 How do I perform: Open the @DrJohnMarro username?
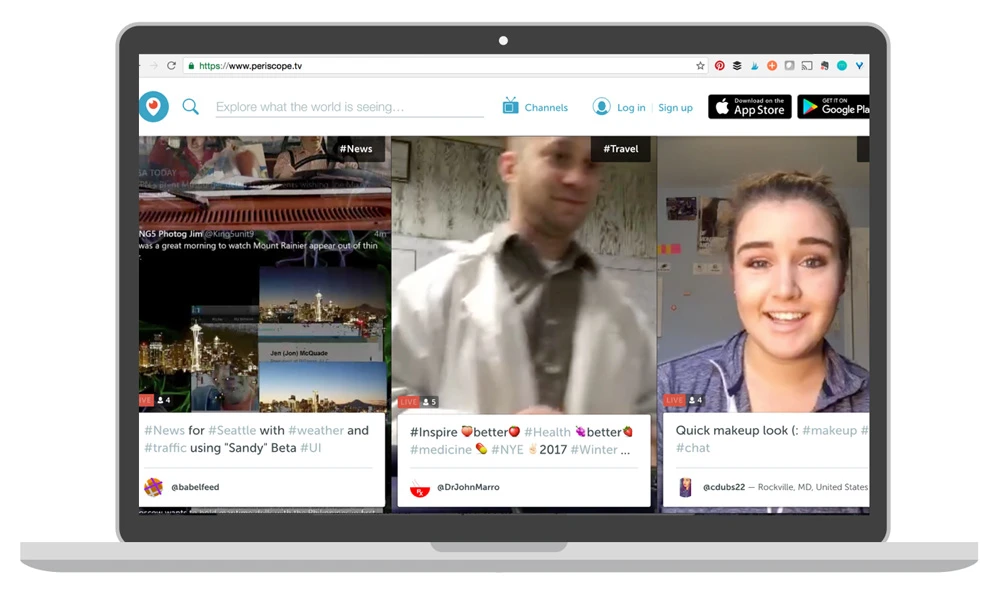click(x=468, y=487)
